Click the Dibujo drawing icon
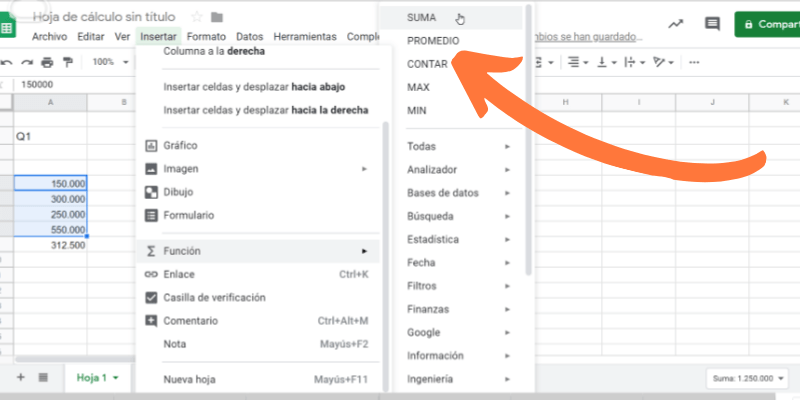This screenshot has width=800, height=400. (x=152, y=192)
